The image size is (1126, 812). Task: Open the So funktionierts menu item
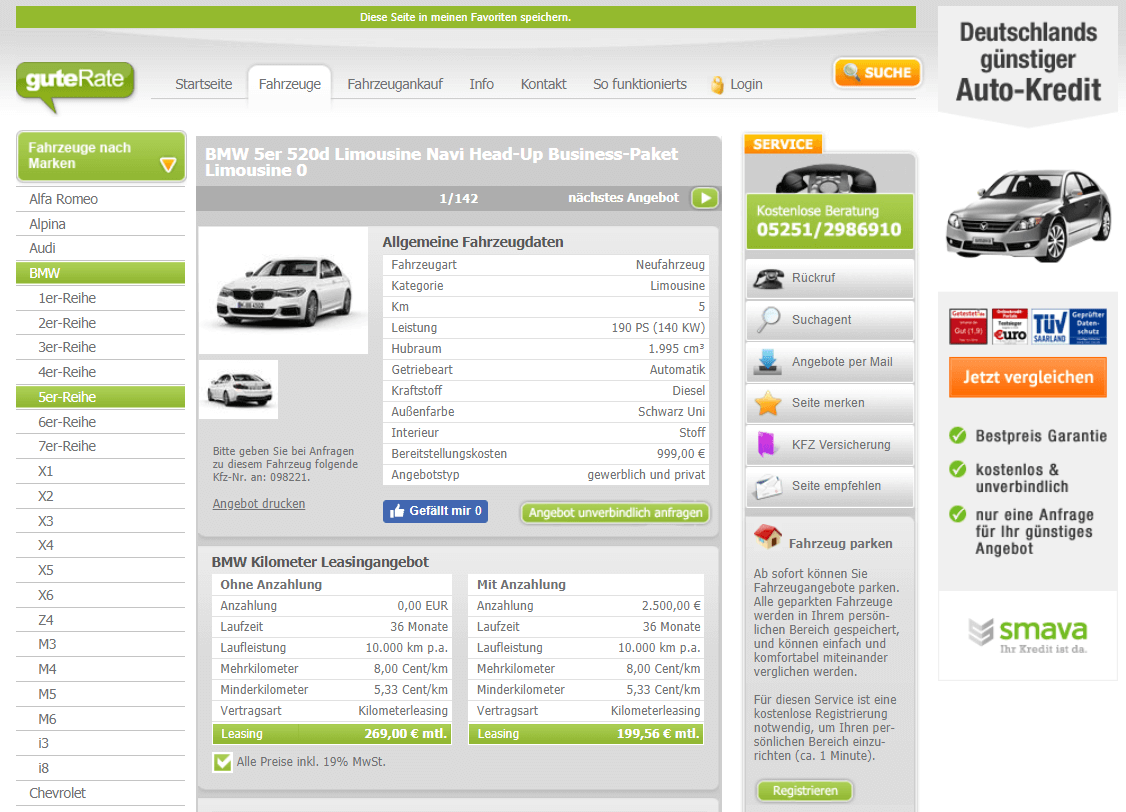(640, 84)
